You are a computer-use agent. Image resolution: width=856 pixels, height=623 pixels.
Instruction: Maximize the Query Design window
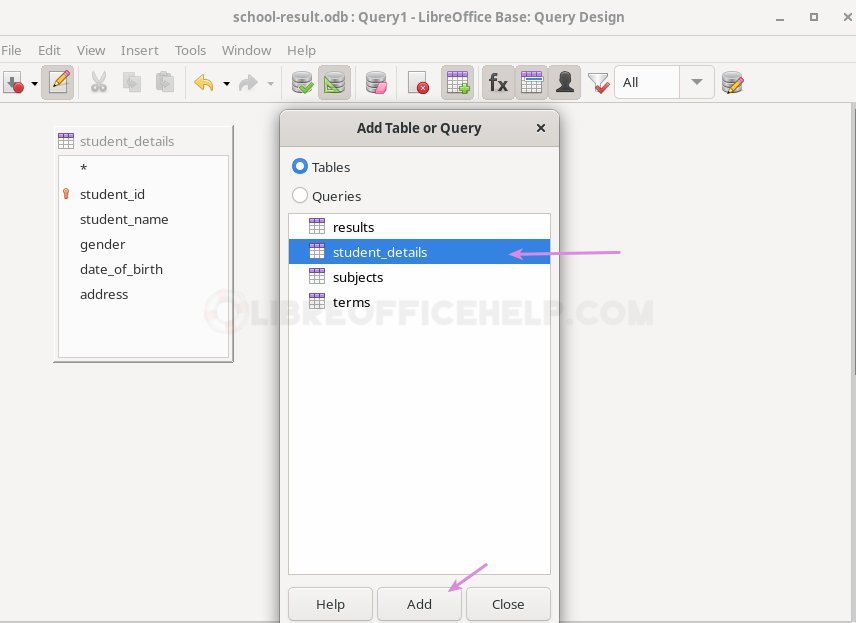[x=814, y=17]
